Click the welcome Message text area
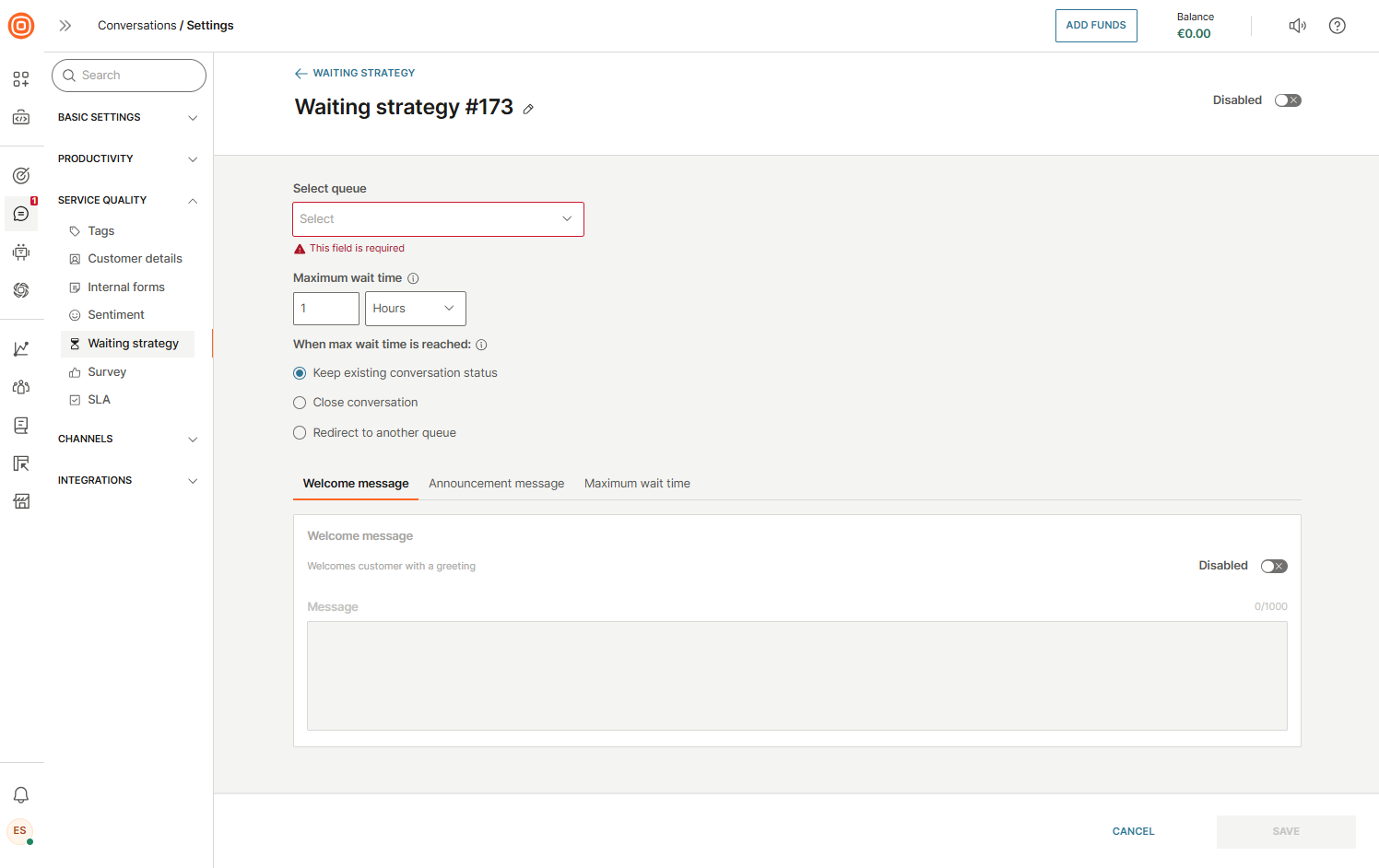Viewport: 1379px width, 868px height. (x=796, y=675)
